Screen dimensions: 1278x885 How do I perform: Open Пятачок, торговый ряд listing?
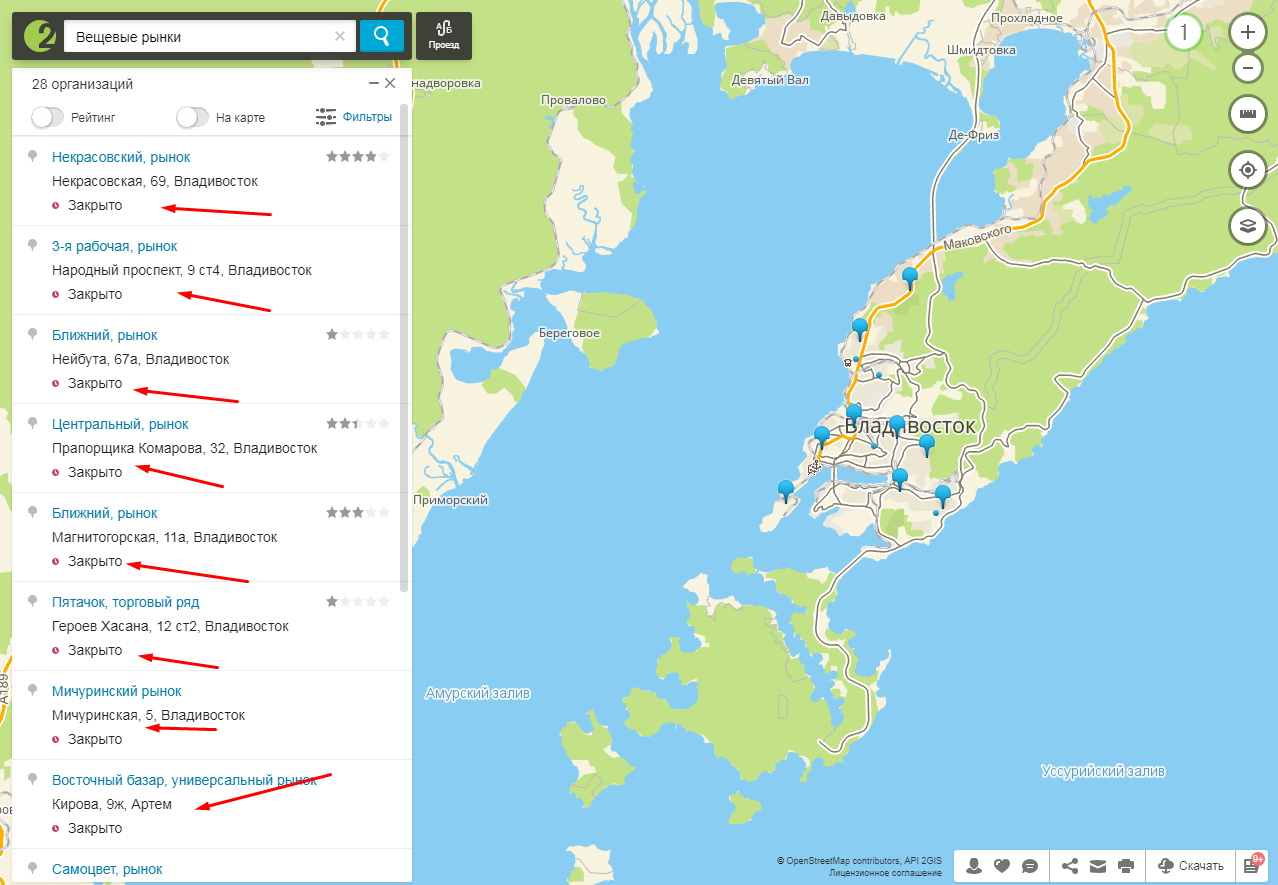[126, 602]
